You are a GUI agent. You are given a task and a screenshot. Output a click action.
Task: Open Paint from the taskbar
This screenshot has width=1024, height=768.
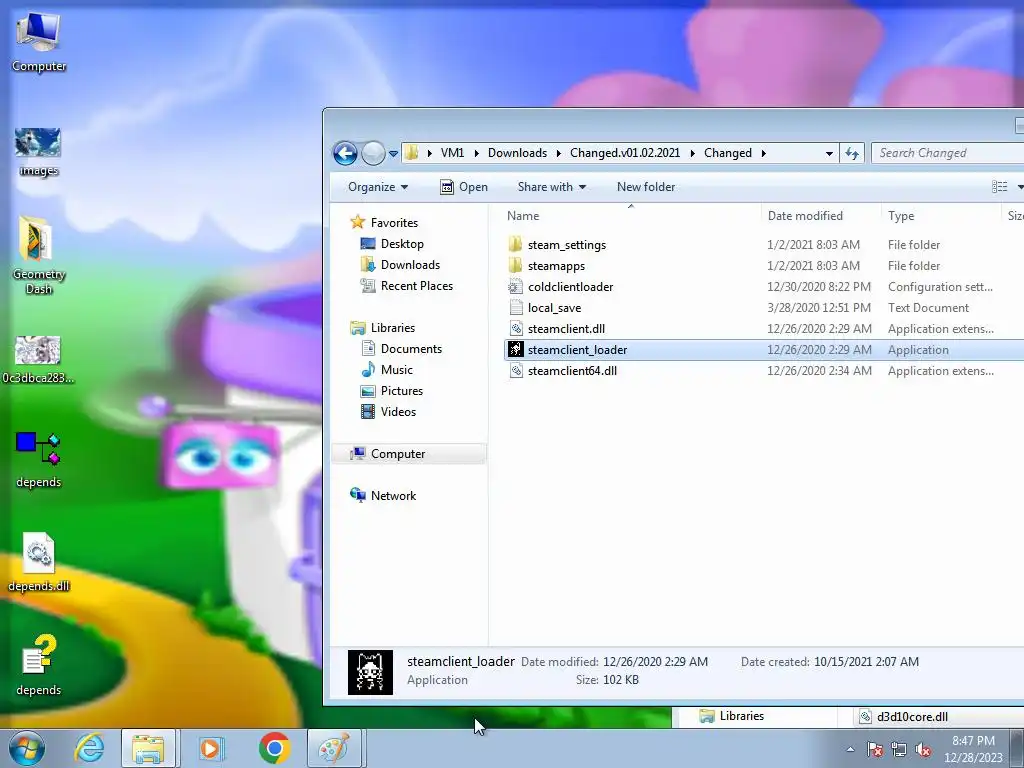[x=334, y=748]
